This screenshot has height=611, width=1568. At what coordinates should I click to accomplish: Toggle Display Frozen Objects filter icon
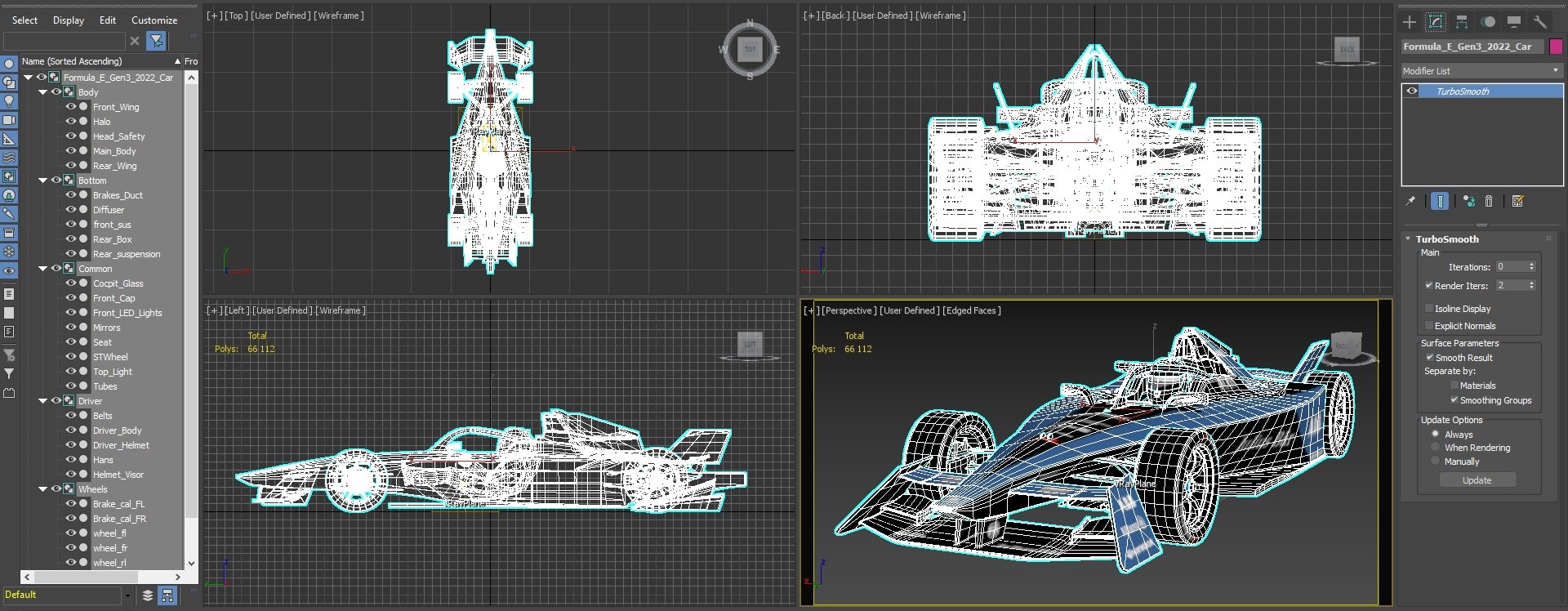coord(9,252)
